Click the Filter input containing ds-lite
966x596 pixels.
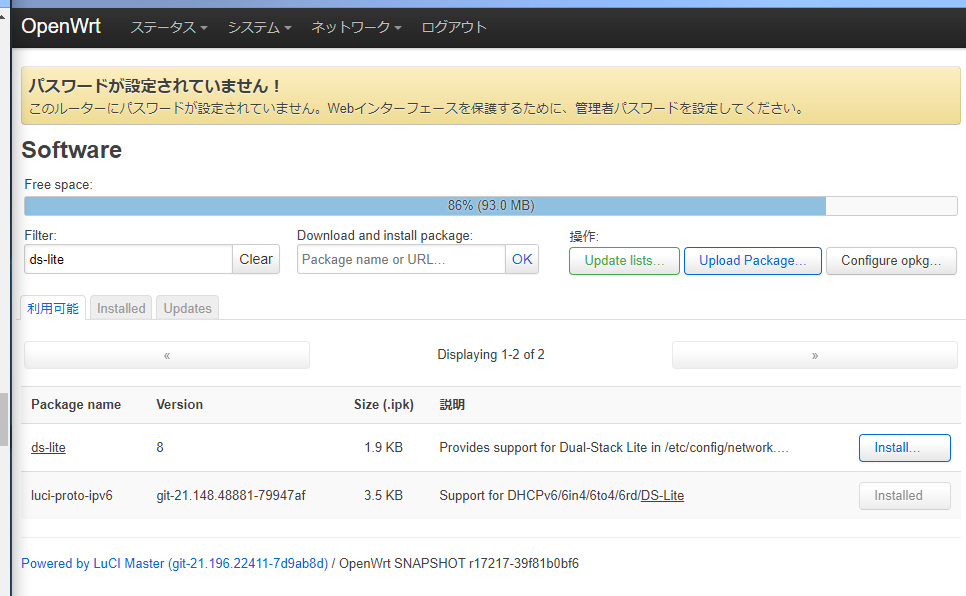pyautogui.click(x=128, y=259)
